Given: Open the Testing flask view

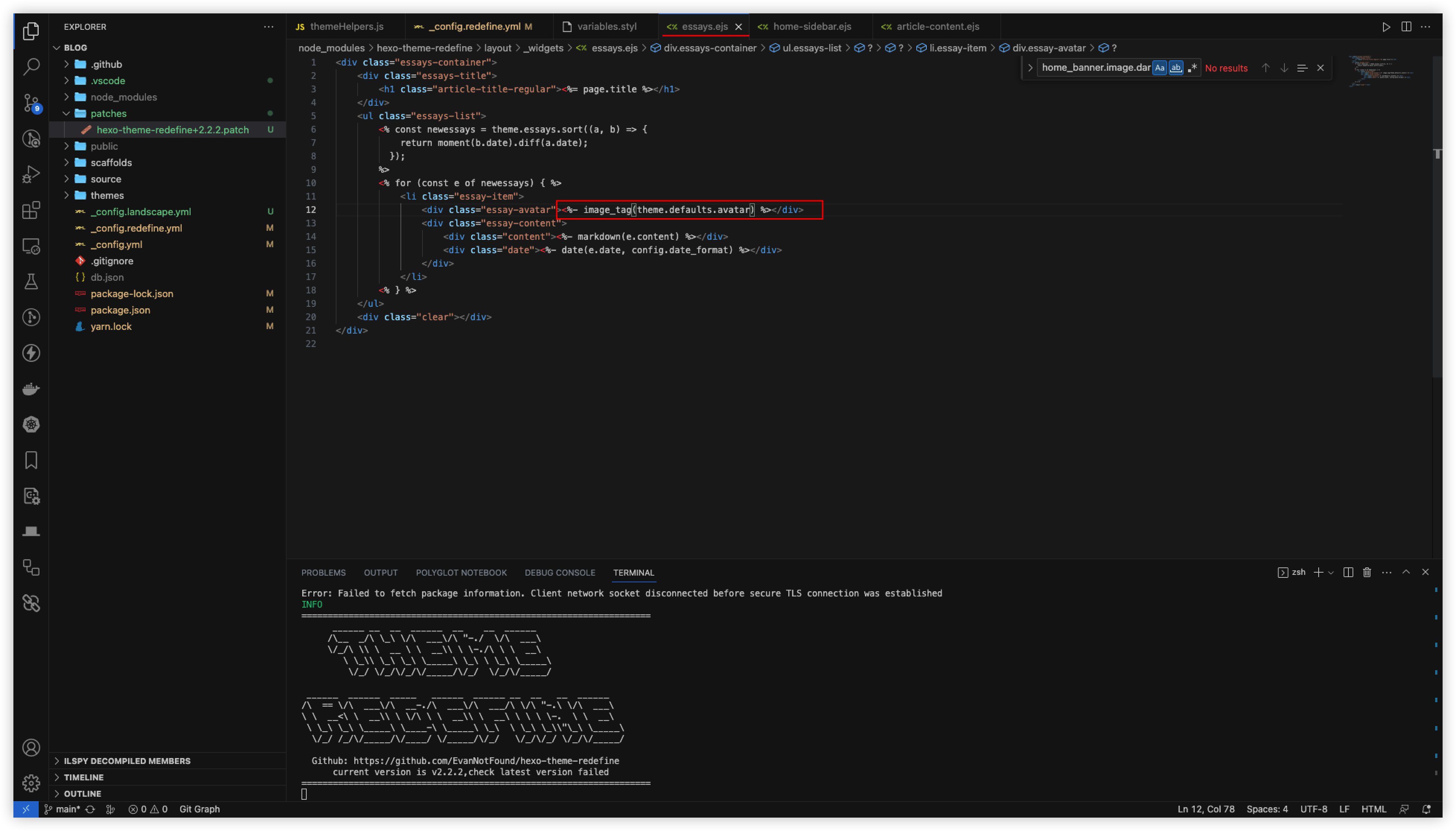Looking at the screenshot, I should coord(31,281).
